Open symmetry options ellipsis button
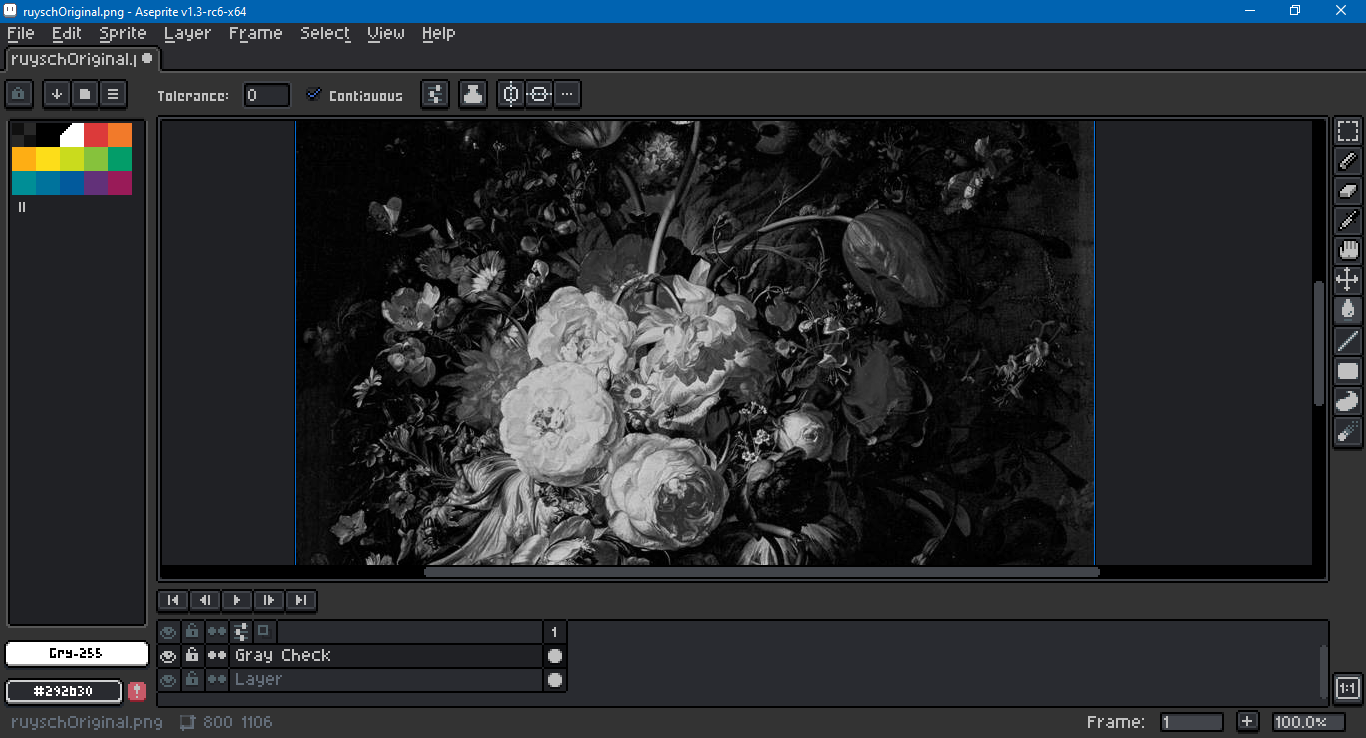 coord(567,95)
